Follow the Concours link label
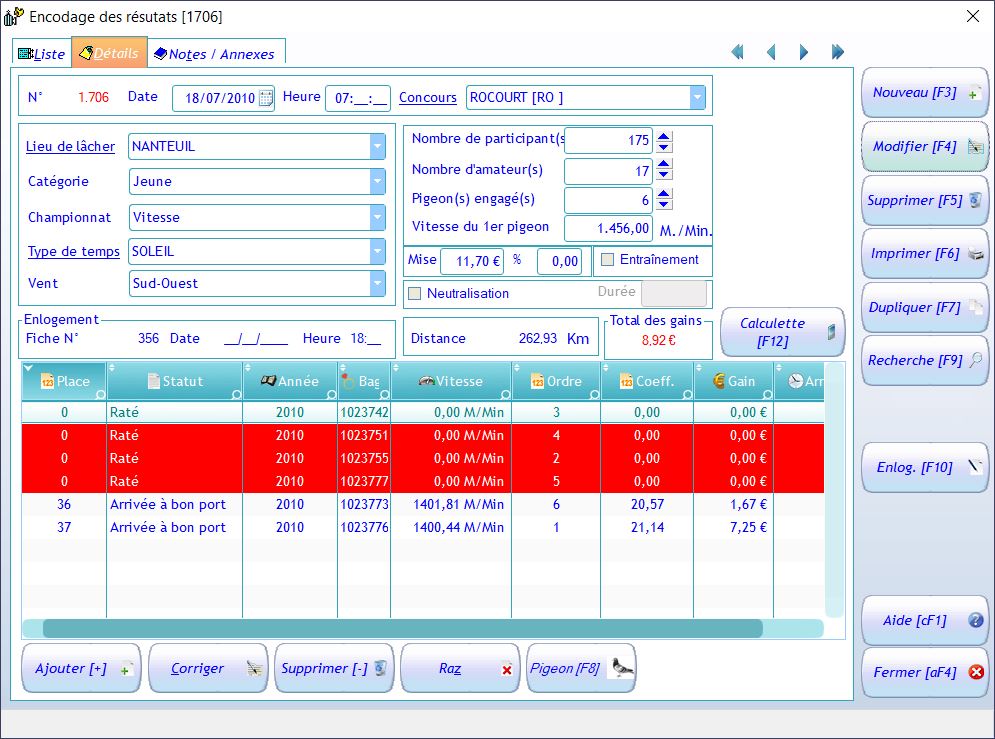This screenshot has height=739, width=995. [428, 98]
